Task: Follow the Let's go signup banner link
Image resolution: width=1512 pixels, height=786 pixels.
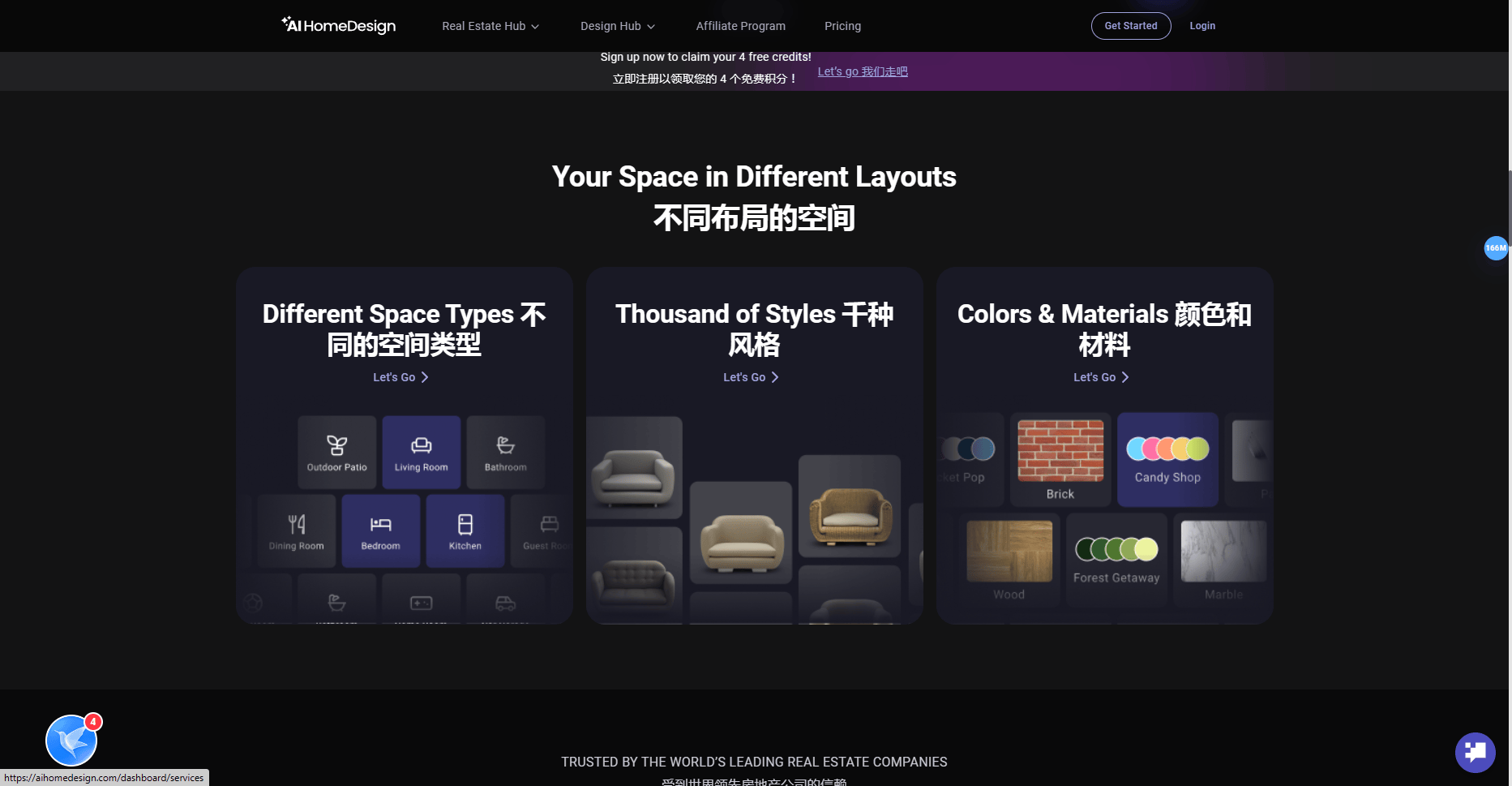Action: tap(862, 71)
